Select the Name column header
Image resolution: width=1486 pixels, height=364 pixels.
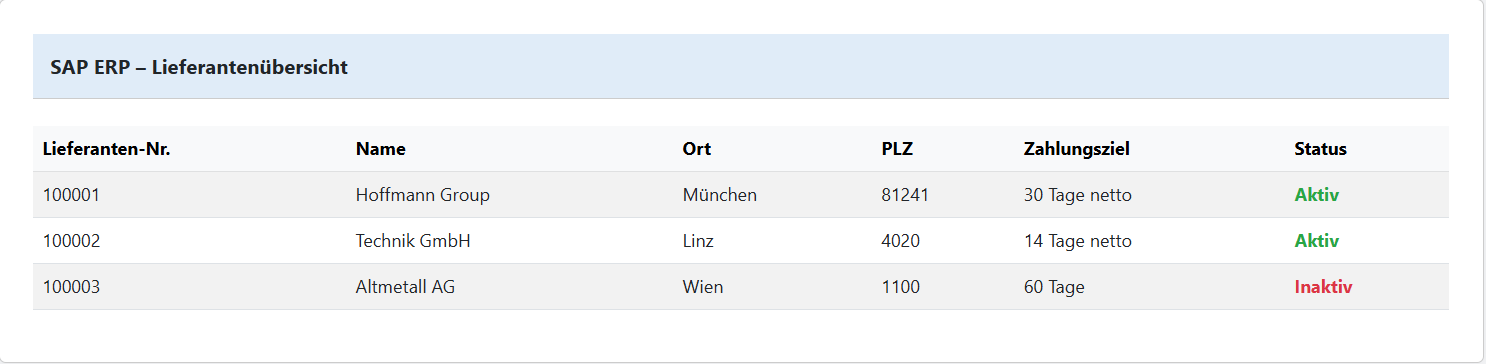(x=381, y=149)
